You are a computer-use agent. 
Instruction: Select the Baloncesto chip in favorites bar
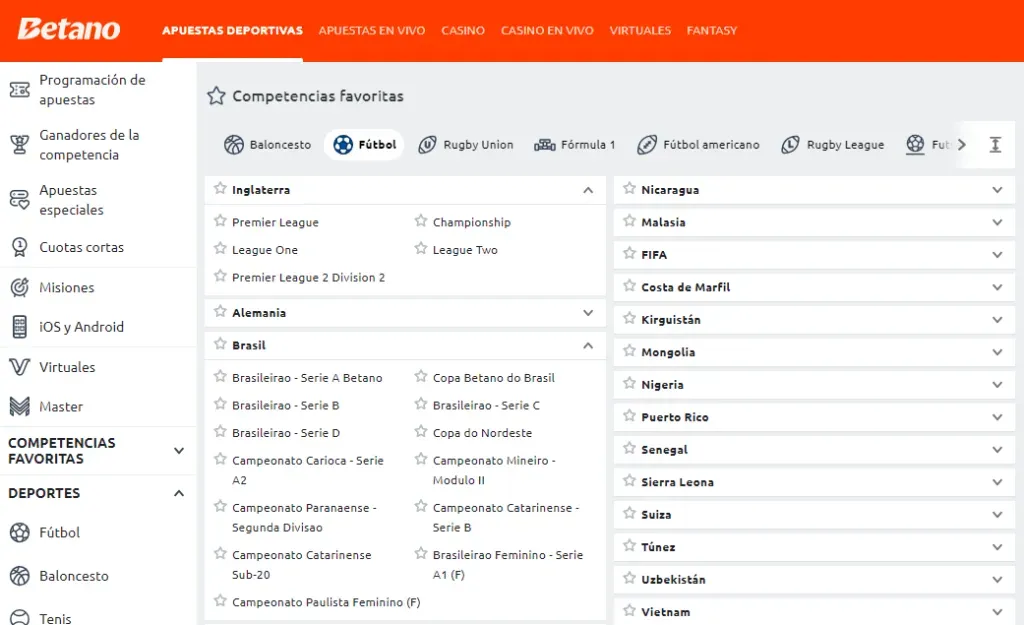tap(268, 145)
